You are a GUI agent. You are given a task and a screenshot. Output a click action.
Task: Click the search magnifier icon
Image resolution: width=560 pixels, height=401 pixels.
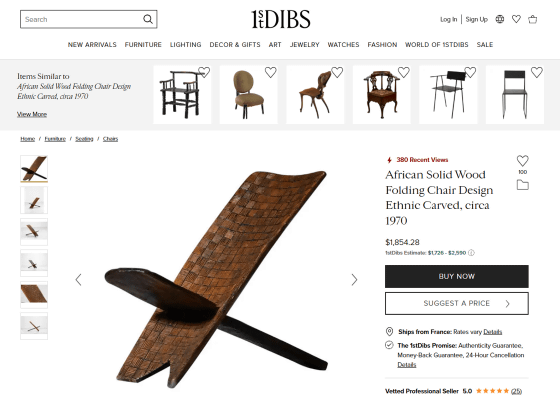point(148,19)
